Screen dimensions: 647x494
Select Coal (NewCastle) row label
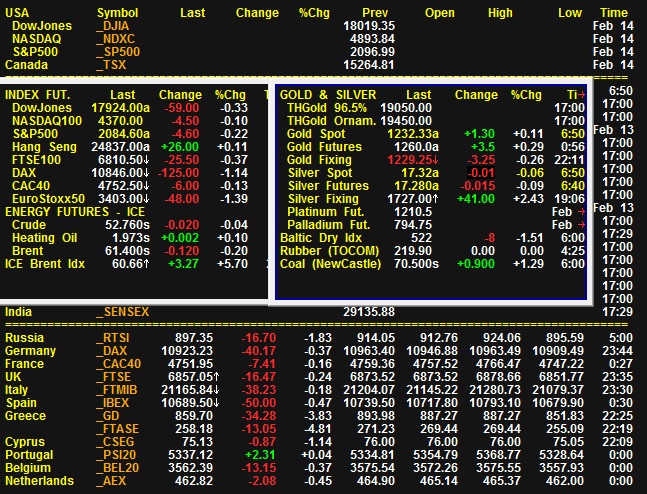331,264
